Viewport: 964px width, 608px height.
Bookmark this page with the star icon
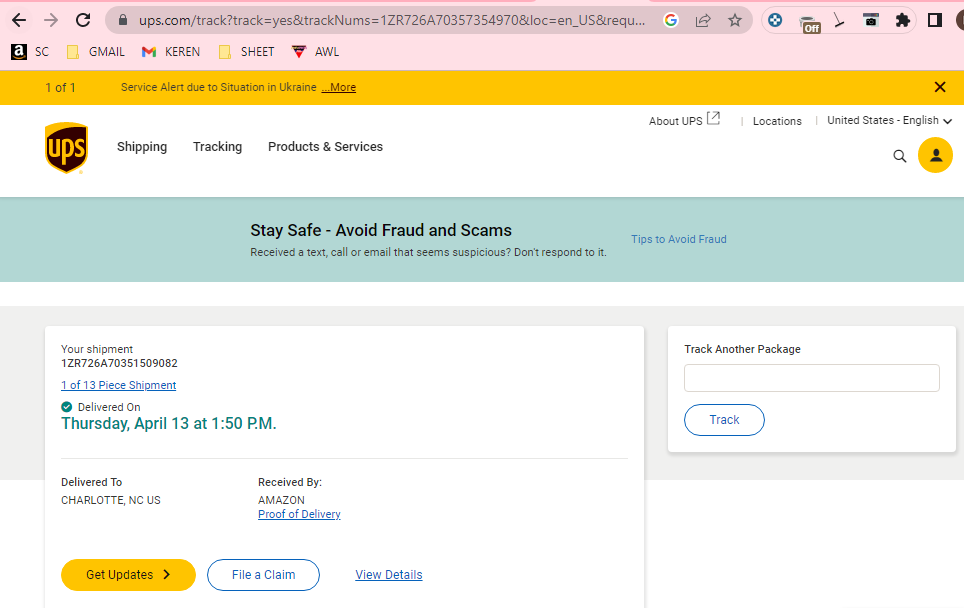coord(735,20)
